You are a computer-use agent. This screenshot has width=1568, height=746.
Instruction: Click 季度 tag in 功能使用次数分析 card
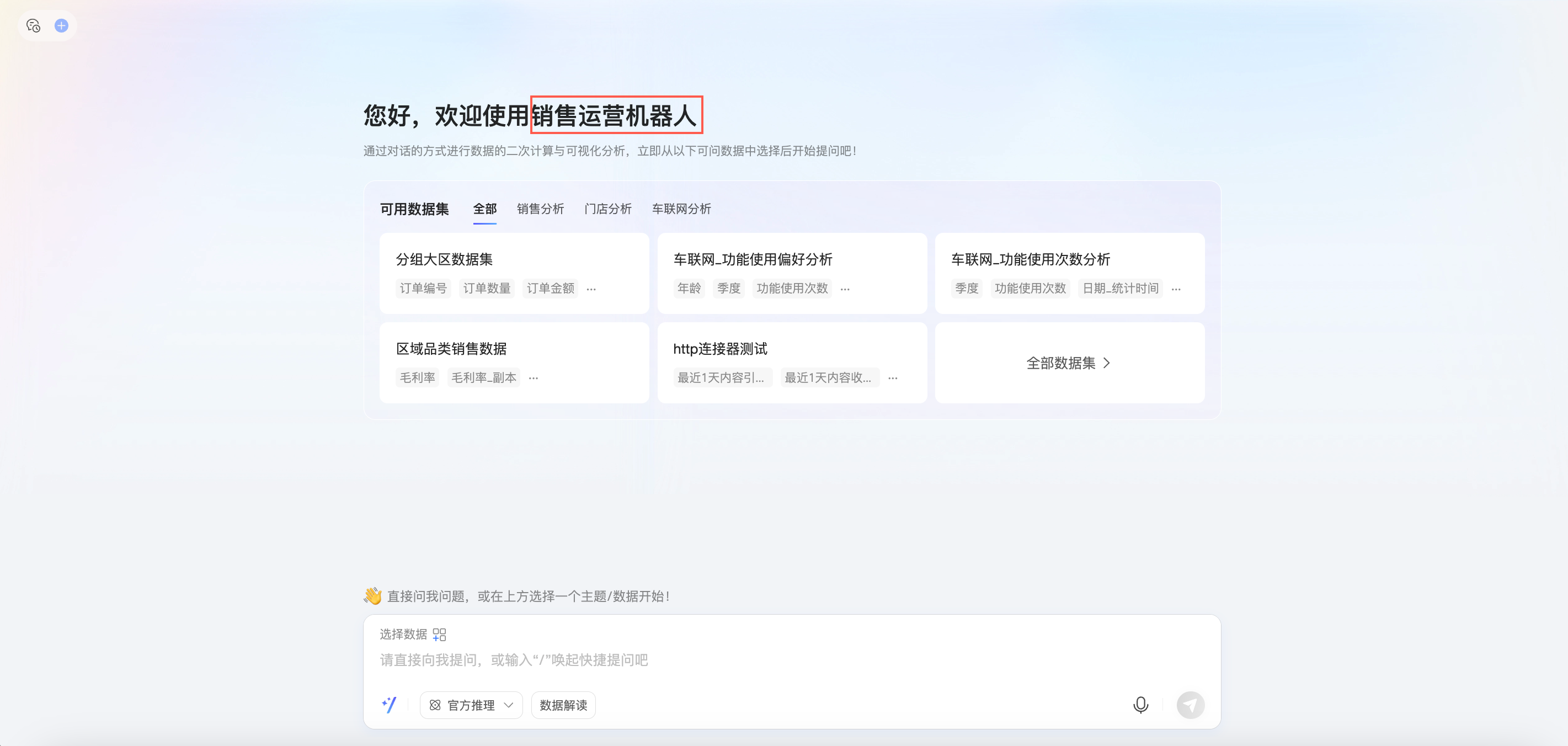point(967,288)
